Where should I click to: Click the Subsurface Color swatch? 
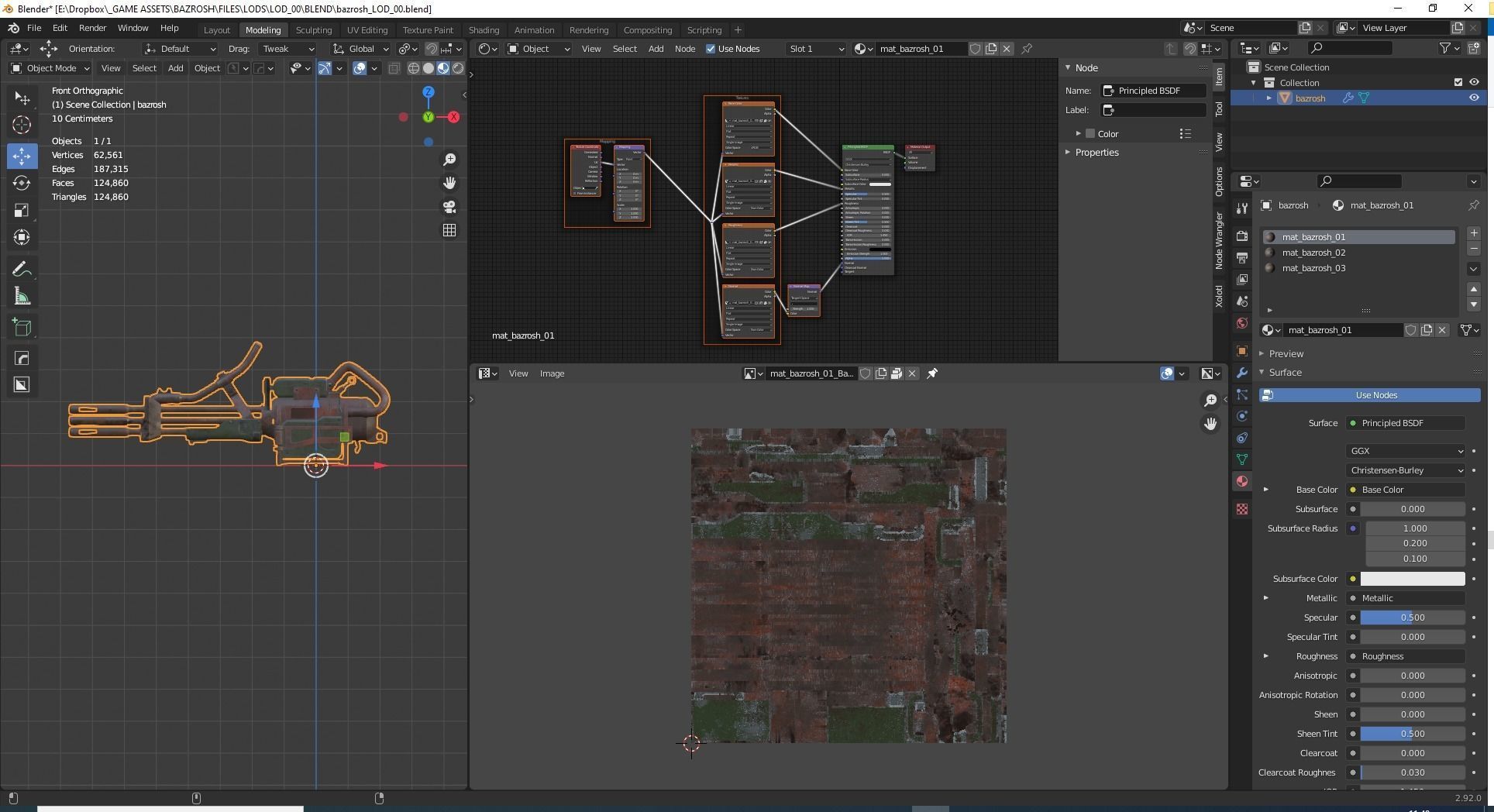coord(1412,579)
